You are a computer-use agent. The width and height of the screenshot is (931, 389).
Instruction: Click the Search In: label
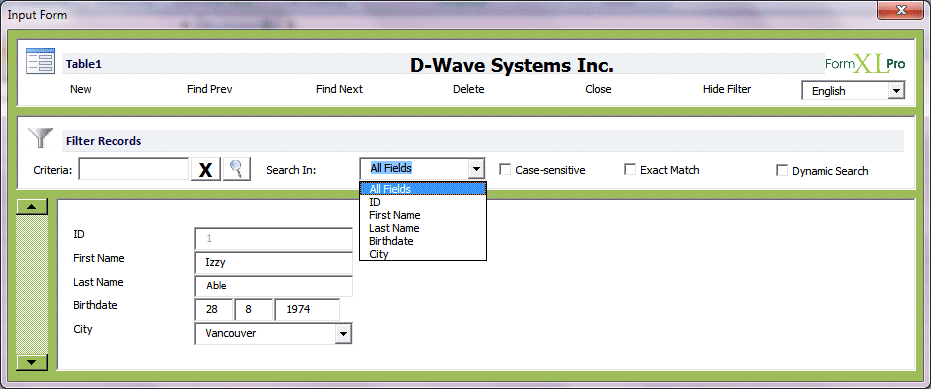coord(291,170)
